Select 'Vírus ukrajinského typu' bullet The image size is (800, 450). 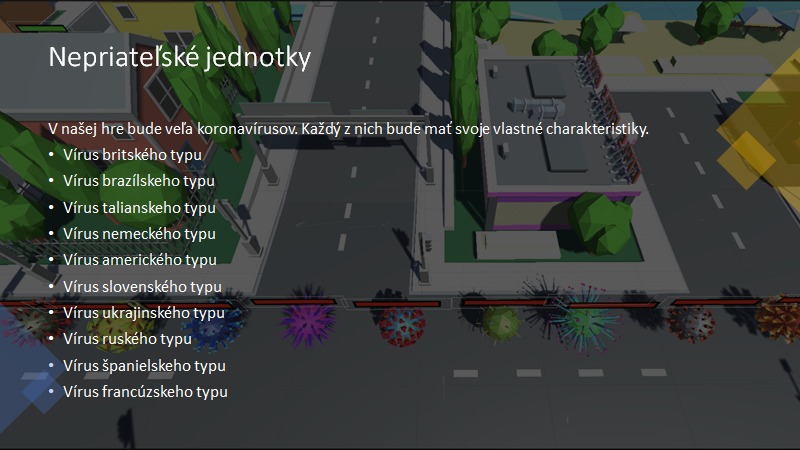[144, 313]
